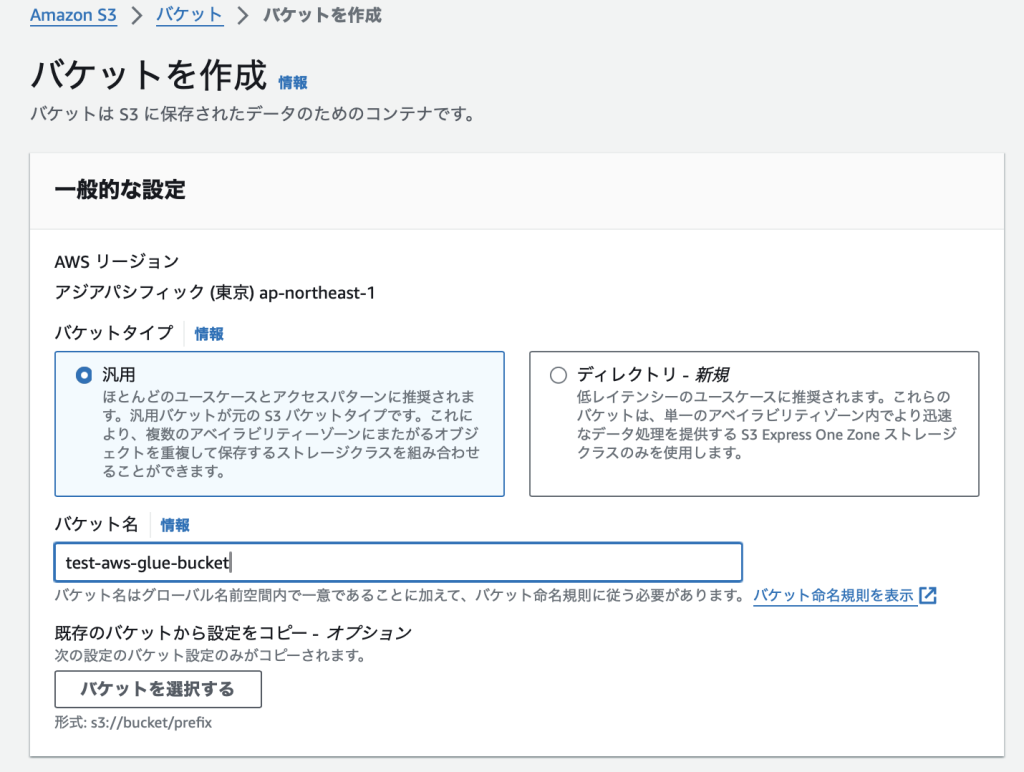Select the ディレクトリ bucket type radio button
The width and height of the screenshot is (1024, 772).
558,375
